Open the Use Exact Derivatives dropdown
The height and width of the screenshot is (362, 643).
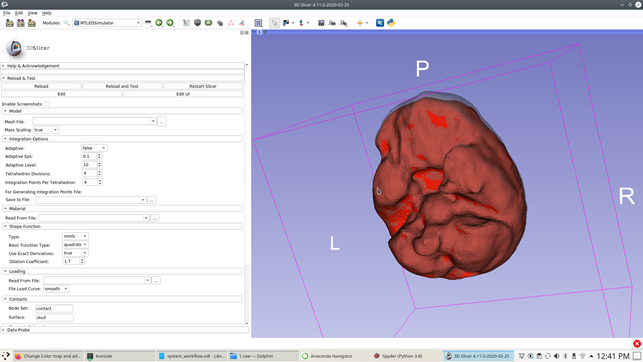(x=75, y=253)
